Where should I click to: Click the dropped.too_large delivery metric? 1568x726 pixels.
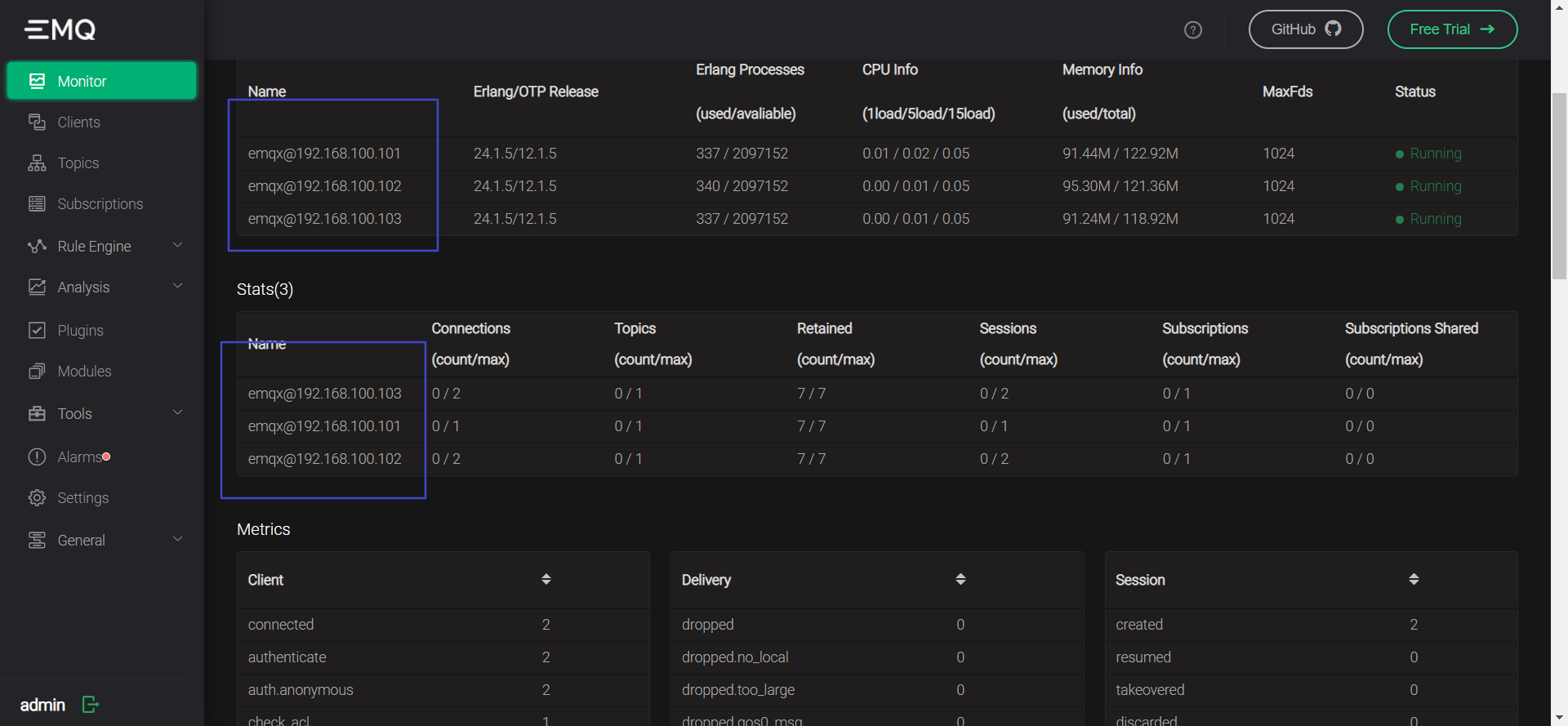(738, 690)
